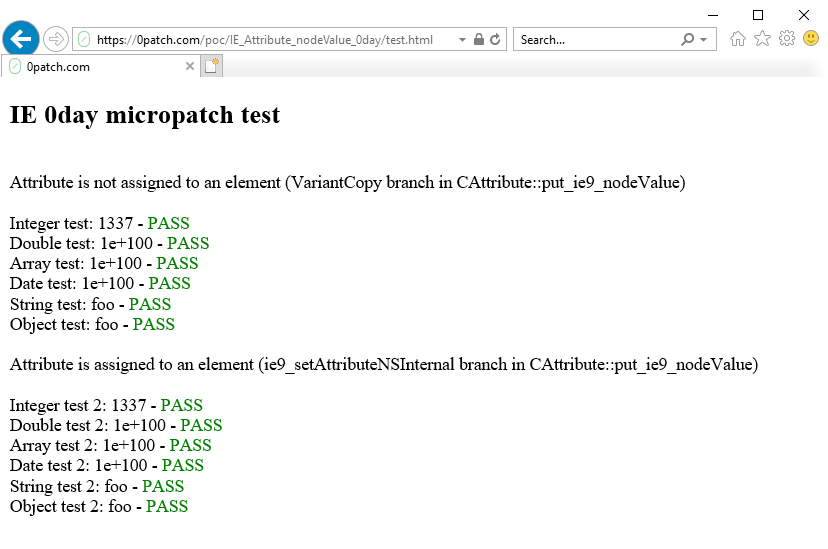Close the Internet Explorer window

(x=804, y=15)
